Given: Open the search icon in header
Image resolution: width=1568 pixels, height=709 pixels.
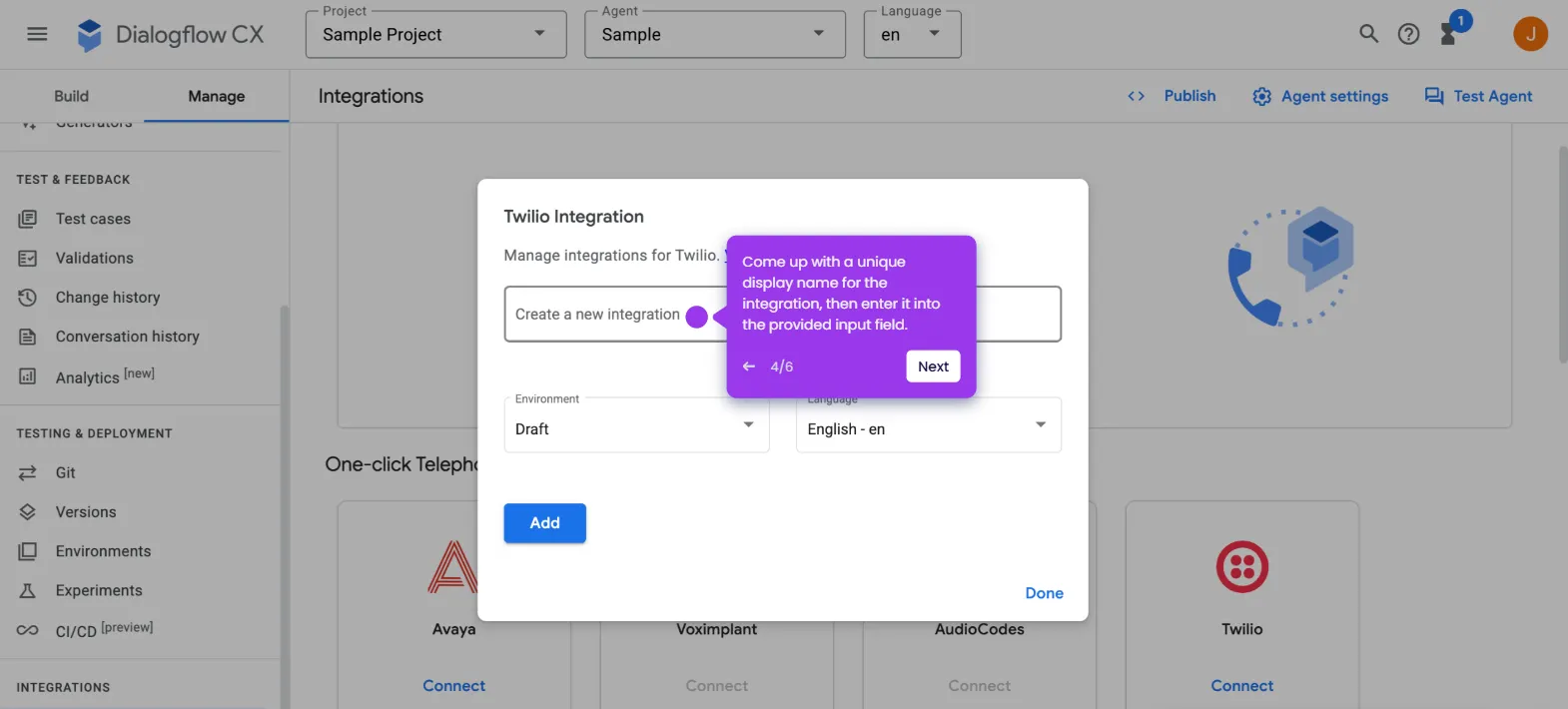Looking at the screenshot, I should 1368,34.
